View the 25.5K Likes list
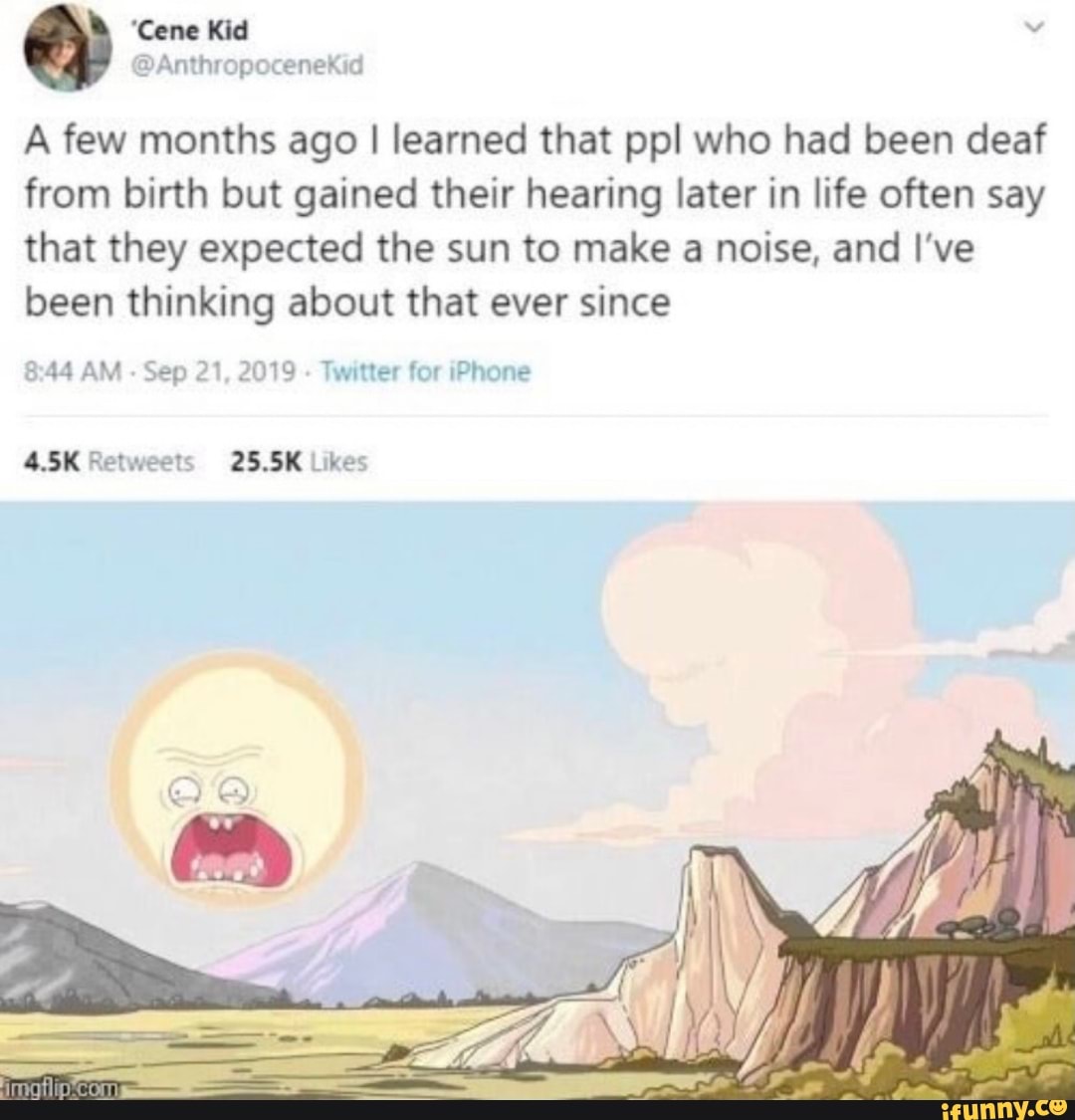 pyautogui.click(x=300, y=463)
